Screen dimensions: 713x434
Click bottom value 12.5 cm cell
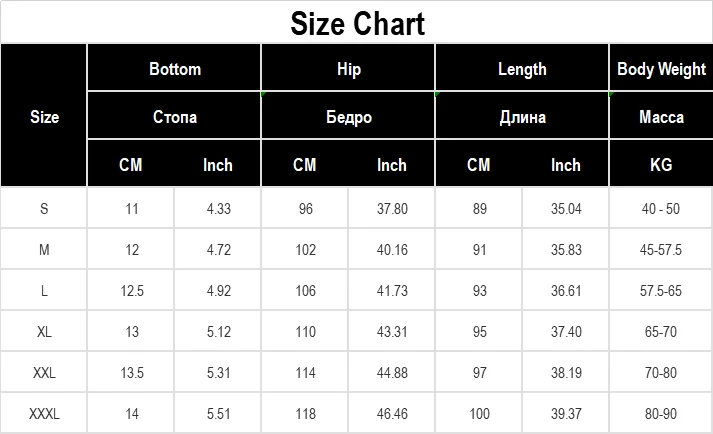[131, 291]
